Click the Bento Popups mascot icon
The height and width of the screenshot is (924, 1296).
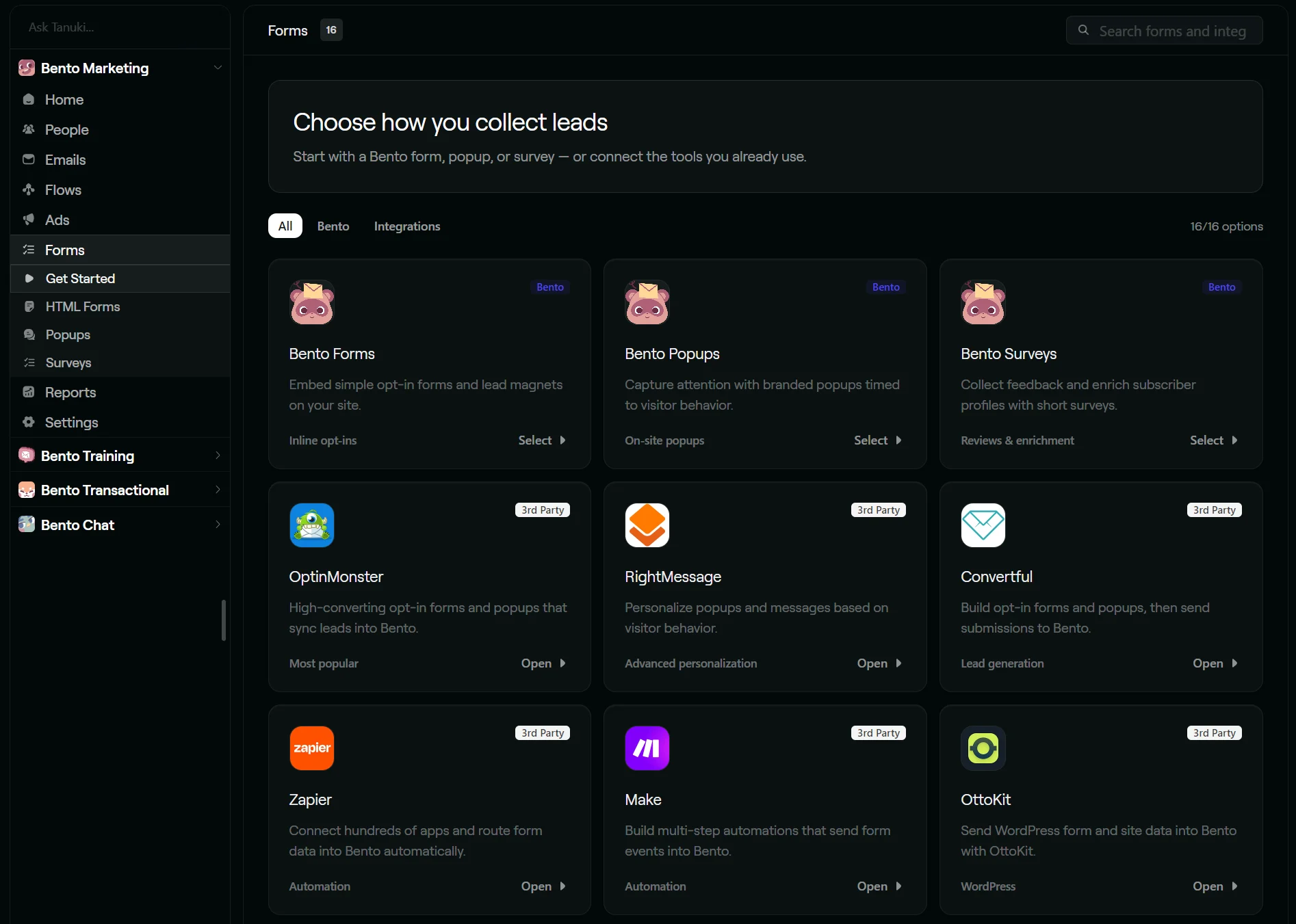point(647,302)
